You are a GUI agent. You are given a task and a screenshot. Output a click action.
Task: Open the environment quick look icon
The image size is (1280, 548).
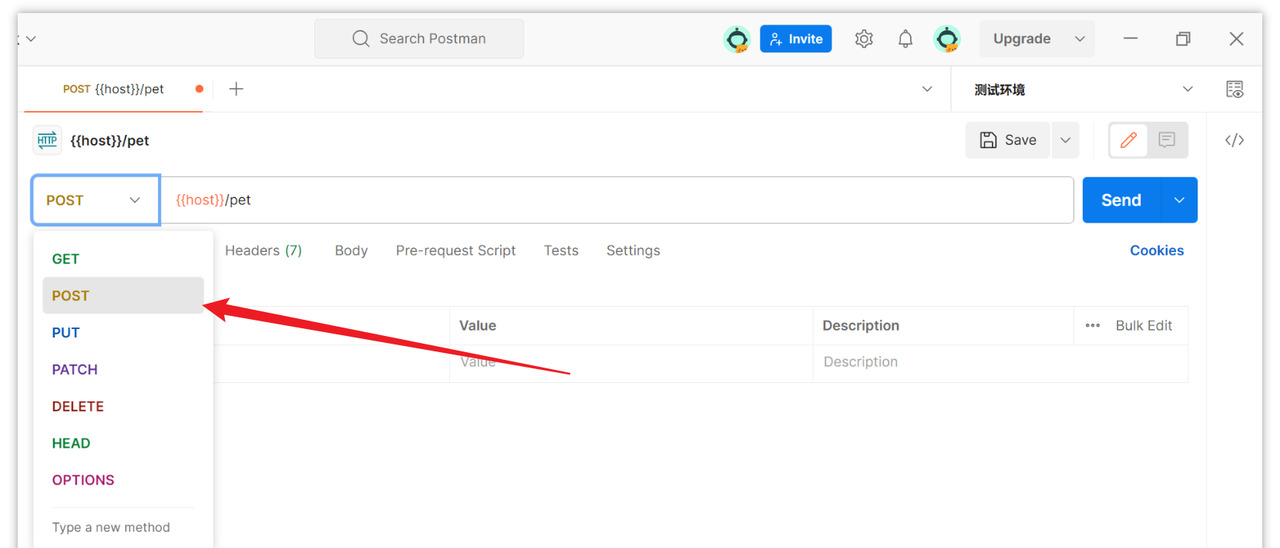pos(1235,89)
